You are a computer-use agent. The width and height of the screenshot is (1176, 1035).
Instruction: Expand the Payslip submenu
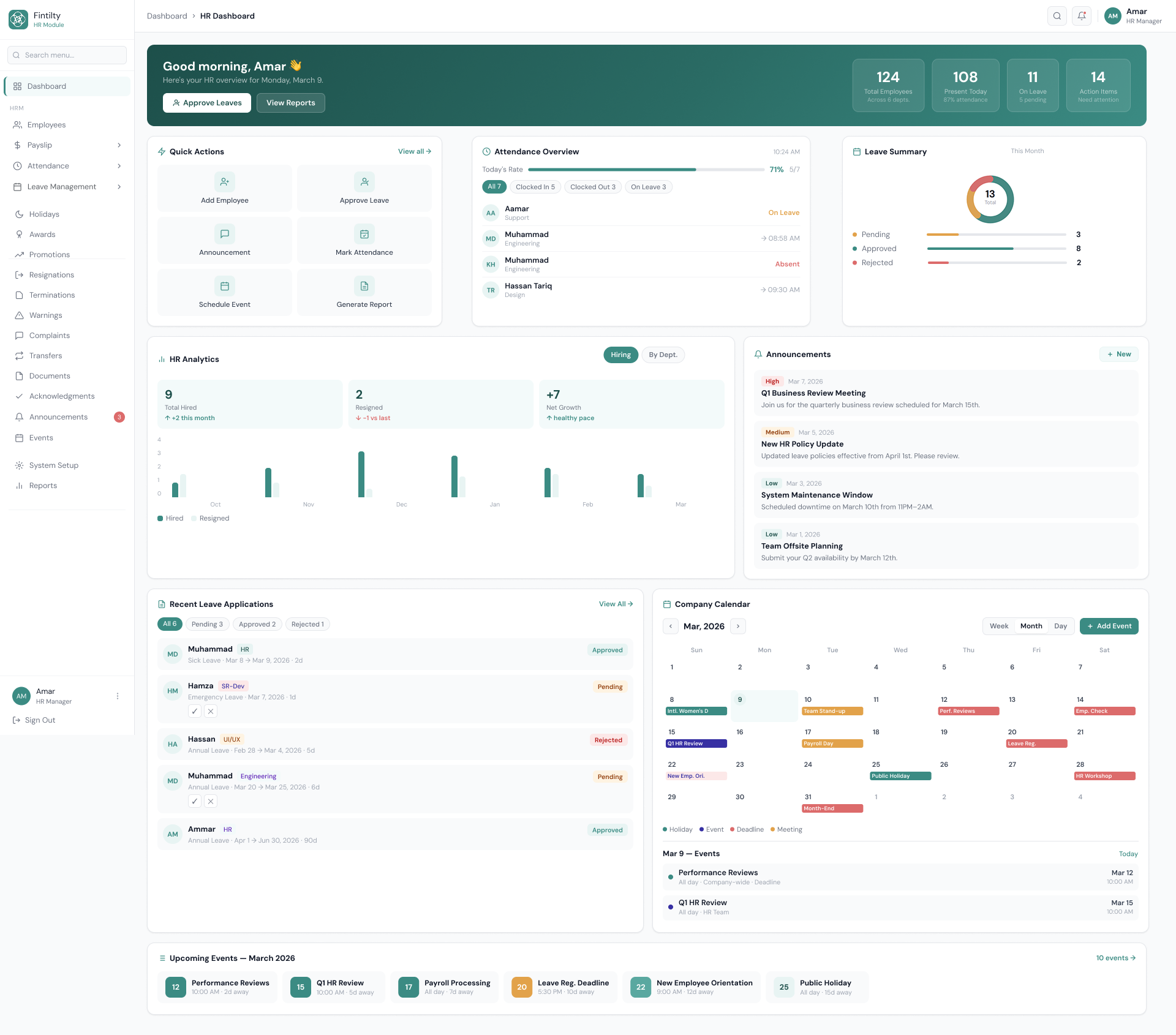click(67, 145)
